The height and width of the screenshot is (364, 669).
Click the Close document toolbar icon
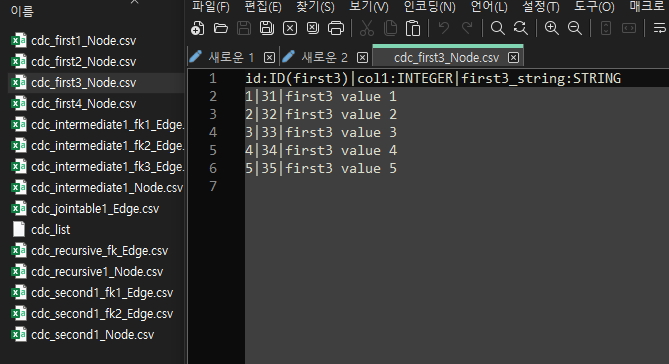(290, 29)
